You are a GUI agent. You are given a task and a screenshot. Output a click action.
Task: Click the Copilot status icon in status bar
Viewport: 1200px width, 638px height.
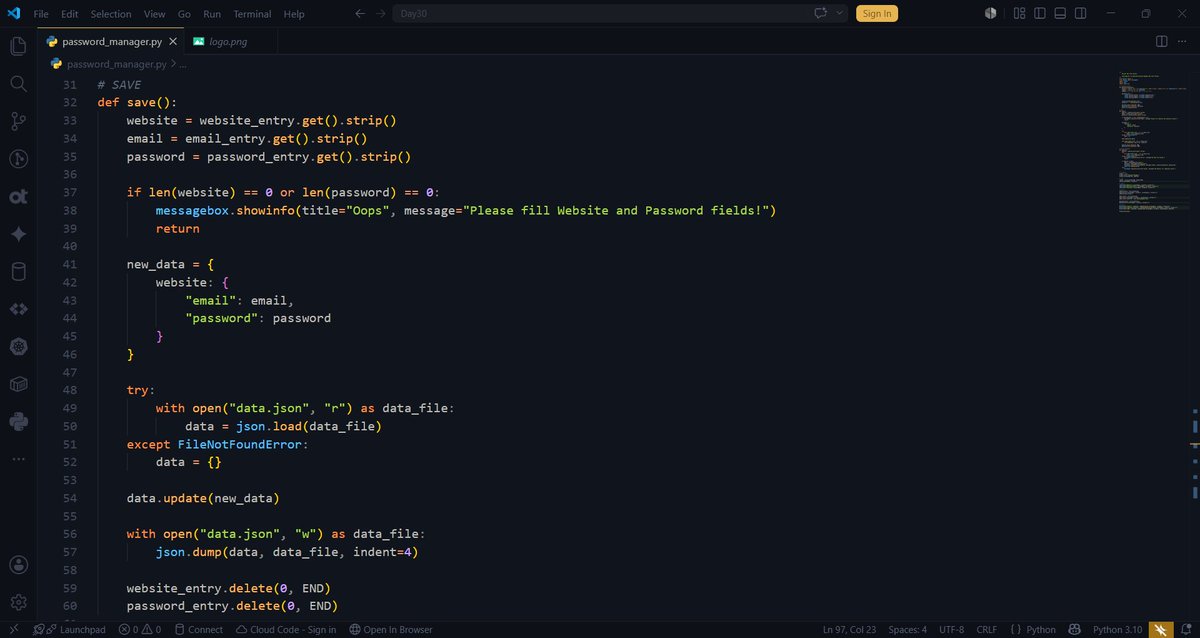click(x=1075, y=629)
